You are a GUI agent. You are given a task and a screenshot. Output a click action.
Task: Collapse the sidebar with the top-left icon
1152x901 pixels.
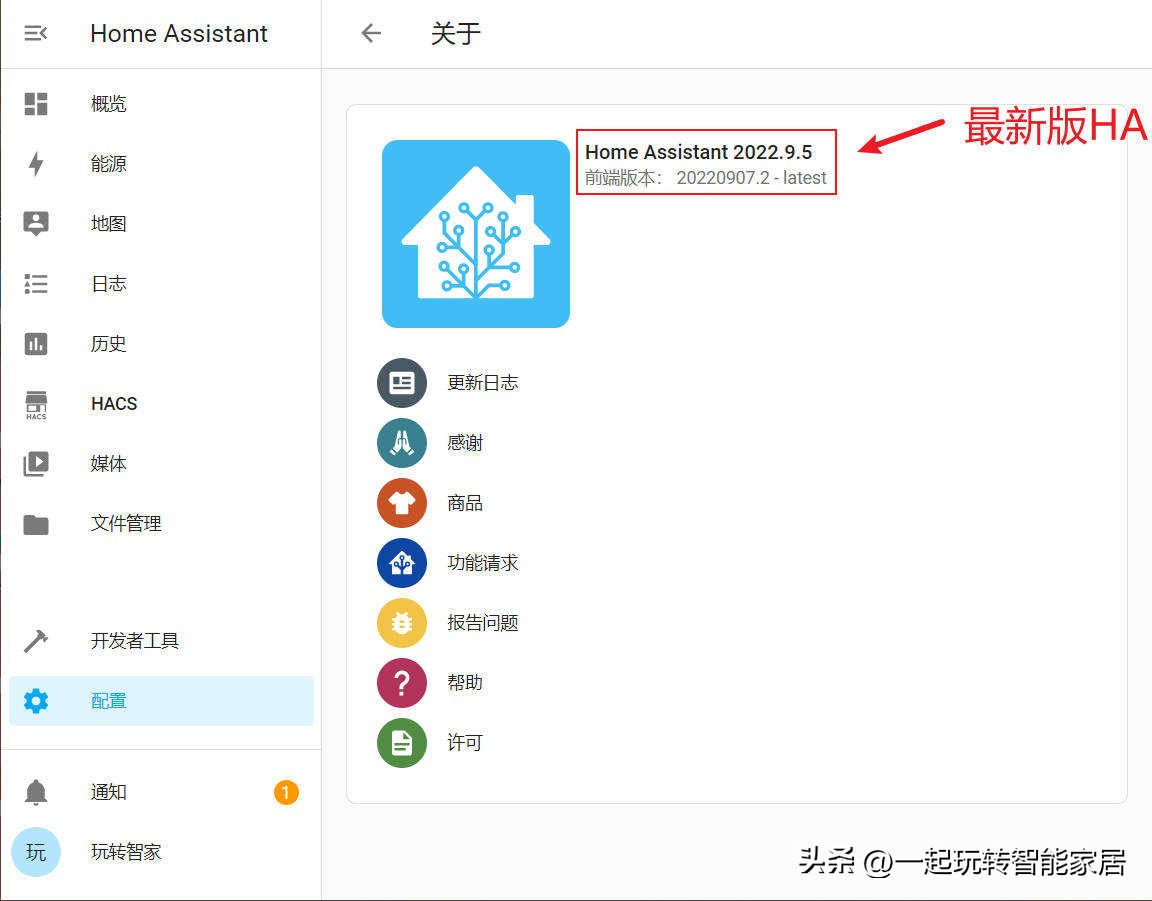pyautogui.click(x=35, y=33)
